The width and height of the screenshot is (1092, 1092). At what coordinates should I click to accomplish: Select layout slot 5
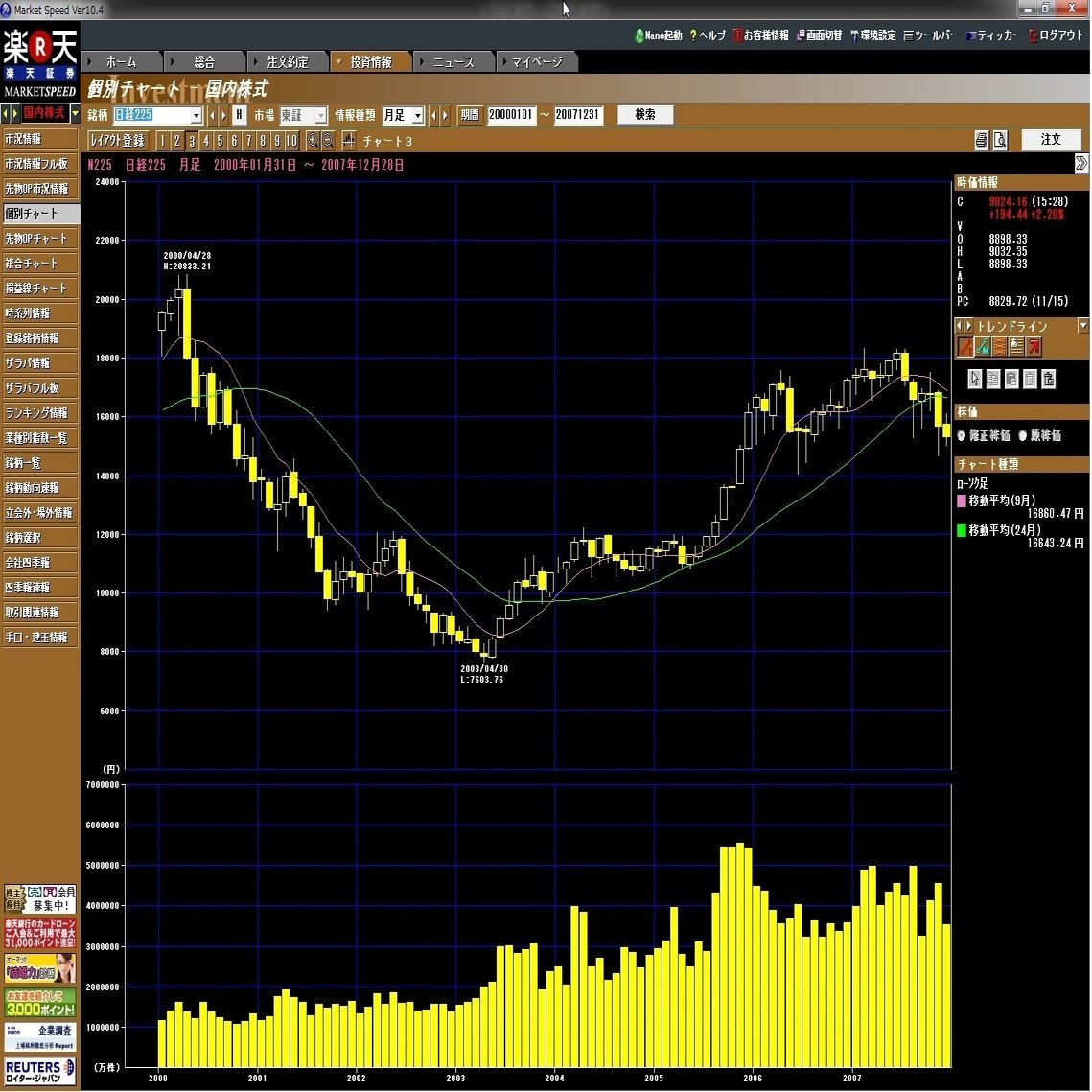click(221, 141)
